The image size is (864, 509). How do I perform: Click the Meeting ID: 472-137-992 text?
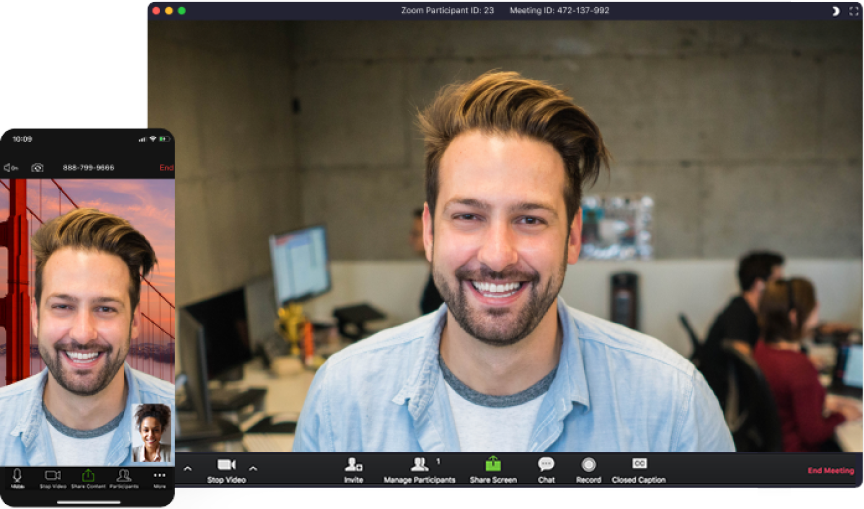(x=559, y=10)
